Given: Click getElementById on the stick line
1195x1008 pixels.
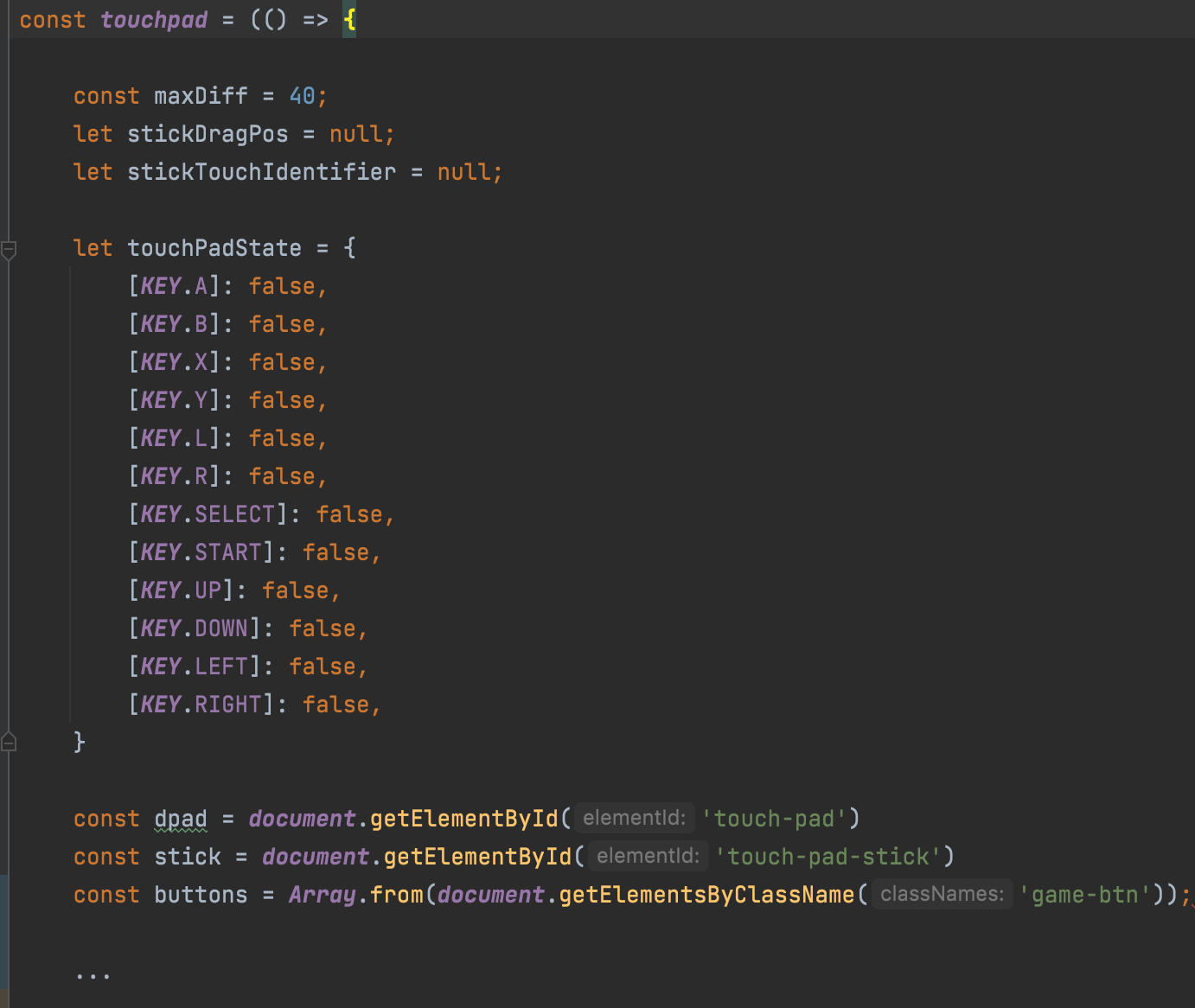Looking at the screenshot, I should [x=477, y=857].
